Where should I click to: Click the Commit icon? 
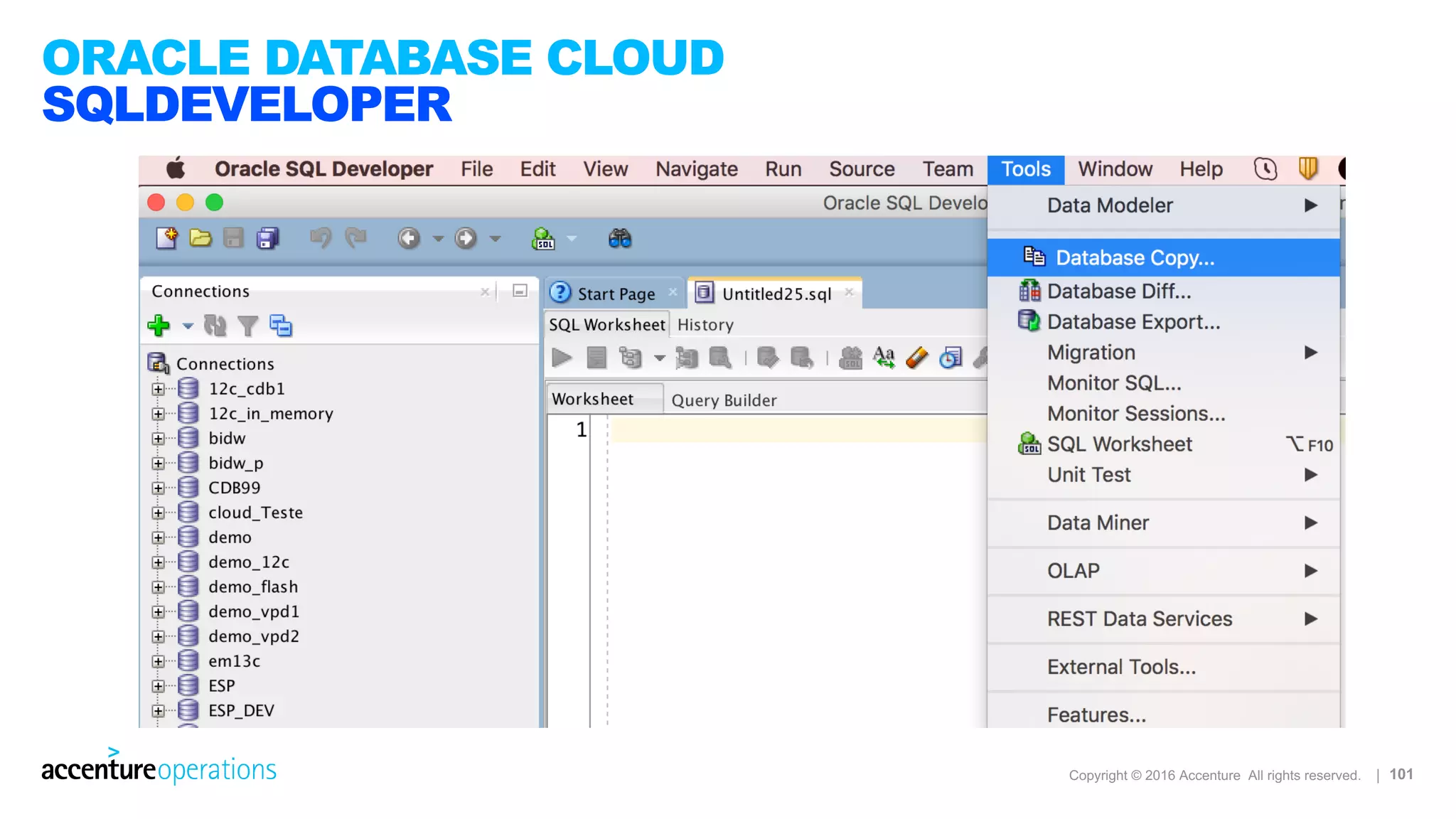pos(768,358)
